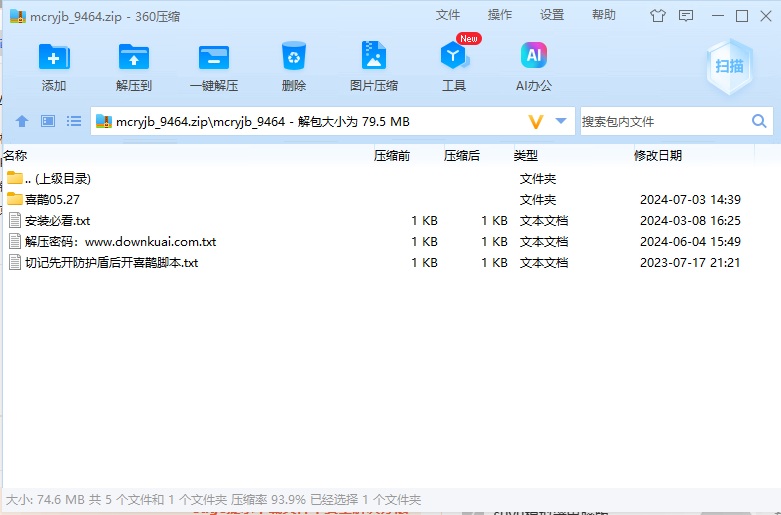
Task: Click the 文件夹 type cell of 喜鹊05.27
Action: 538,200
